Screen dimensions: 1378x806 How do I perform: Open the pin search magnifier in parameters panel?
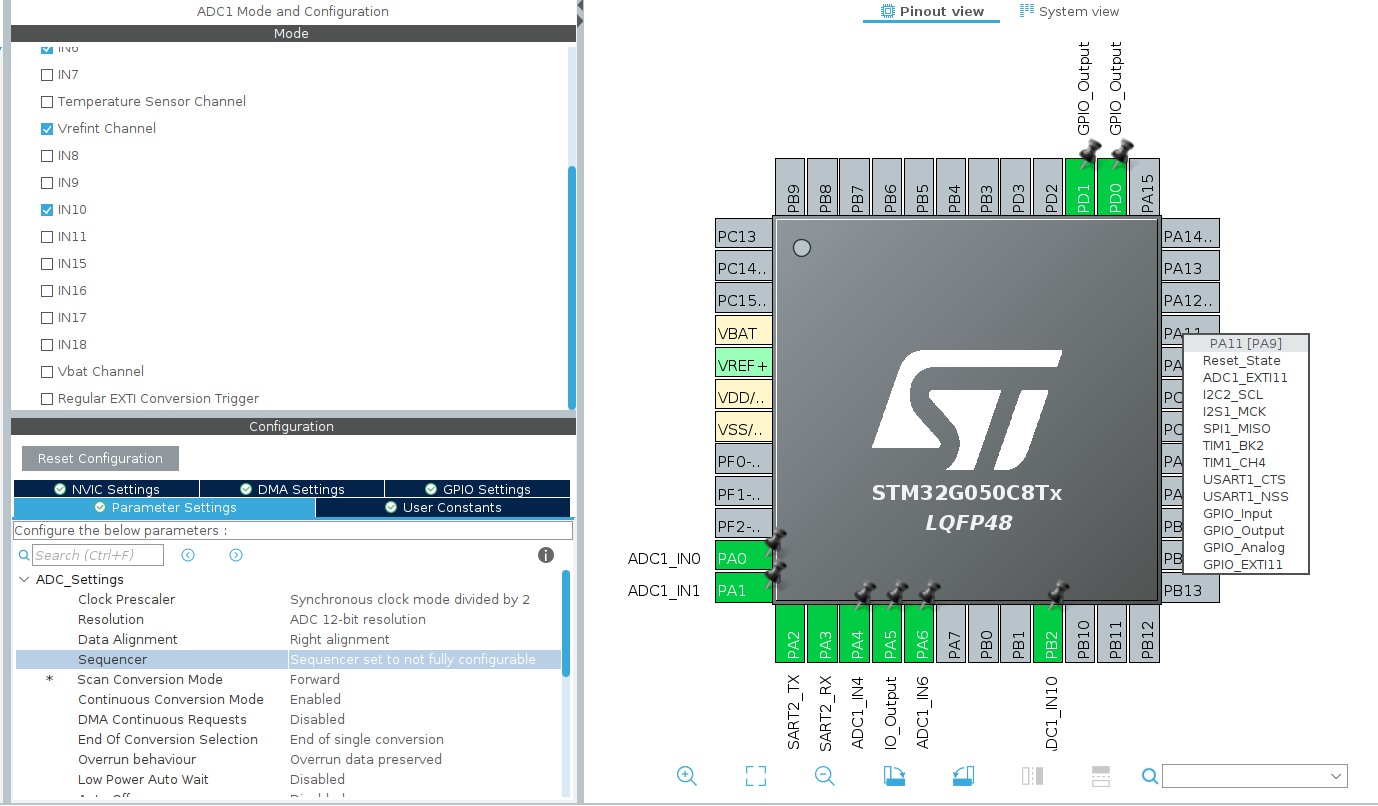click(22, 555)
